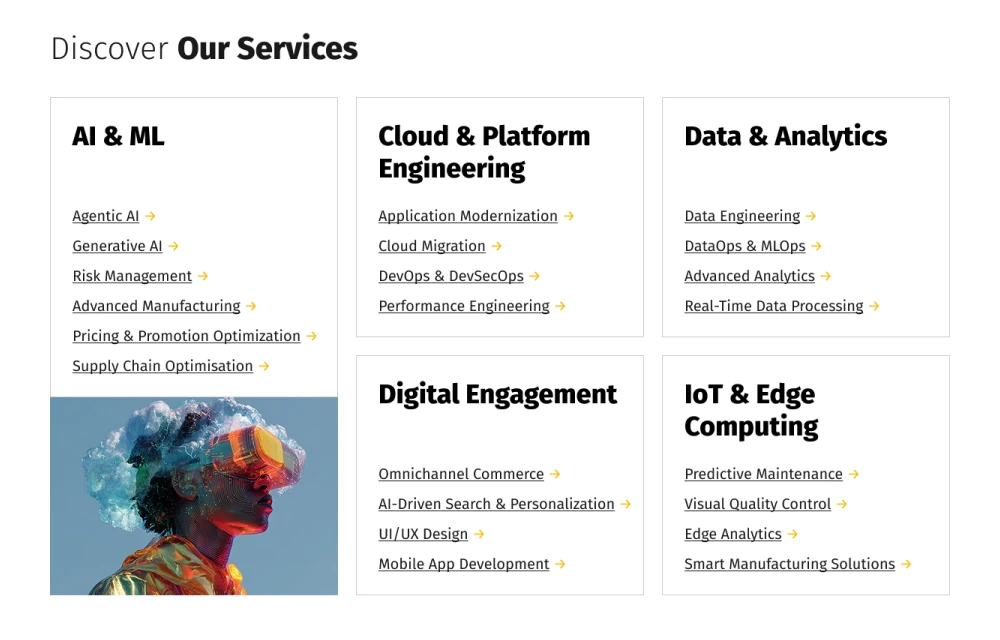Click the yellow arrow next to Generative AI
1000x640 pixels.
pyautogui.click(x=173, y=246)
